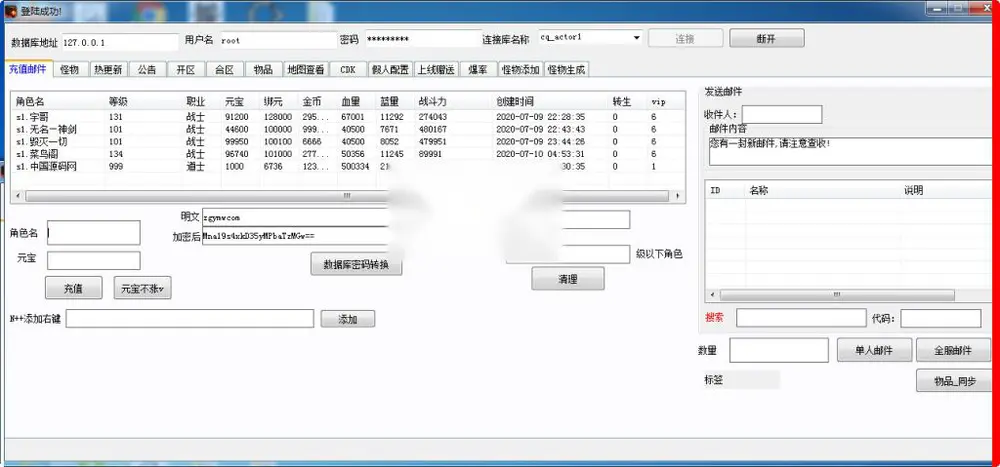Select the row s1.中国源码网

(x=348, y=167)
